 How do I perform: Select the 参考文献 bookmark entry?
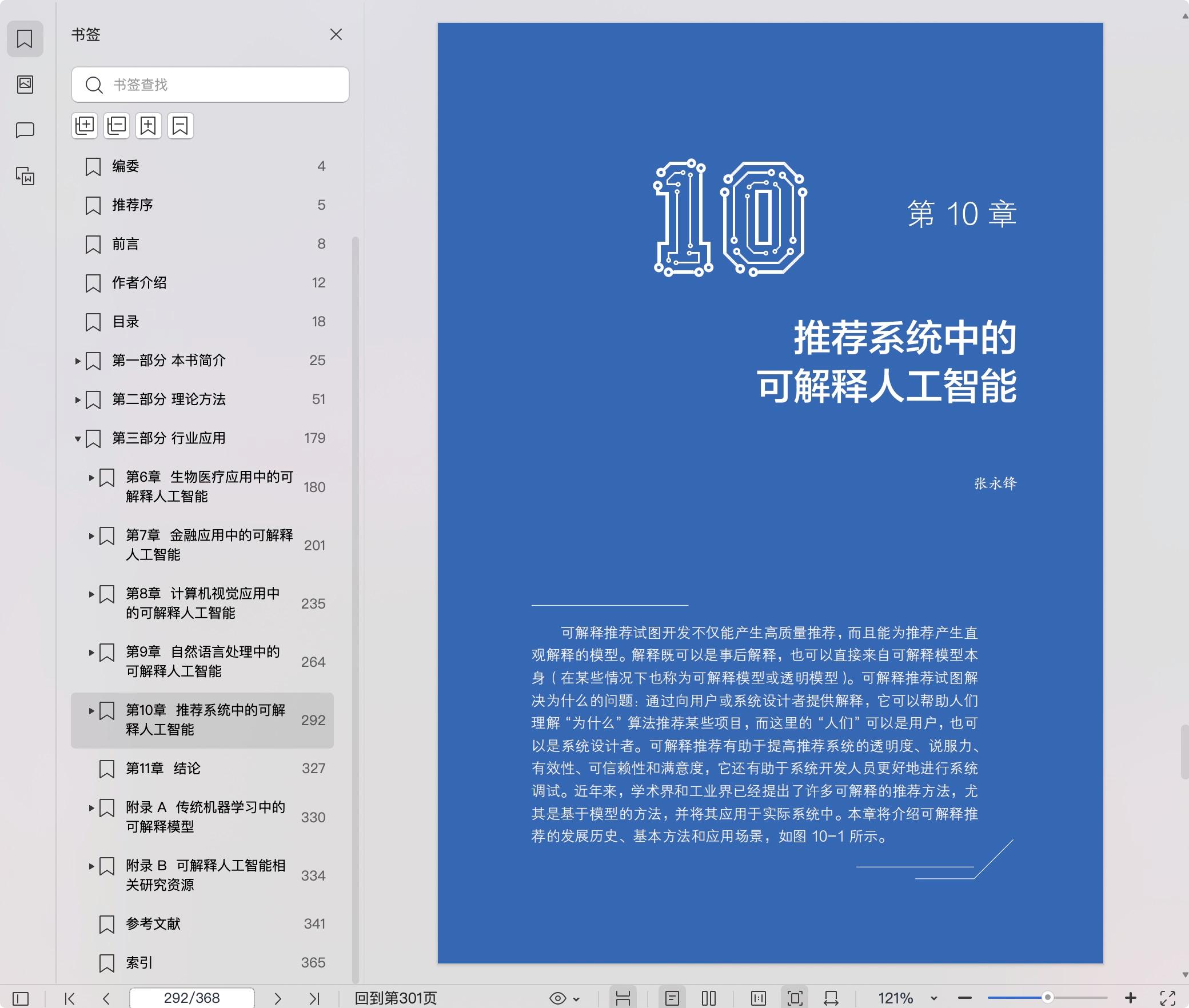point(153,923)
